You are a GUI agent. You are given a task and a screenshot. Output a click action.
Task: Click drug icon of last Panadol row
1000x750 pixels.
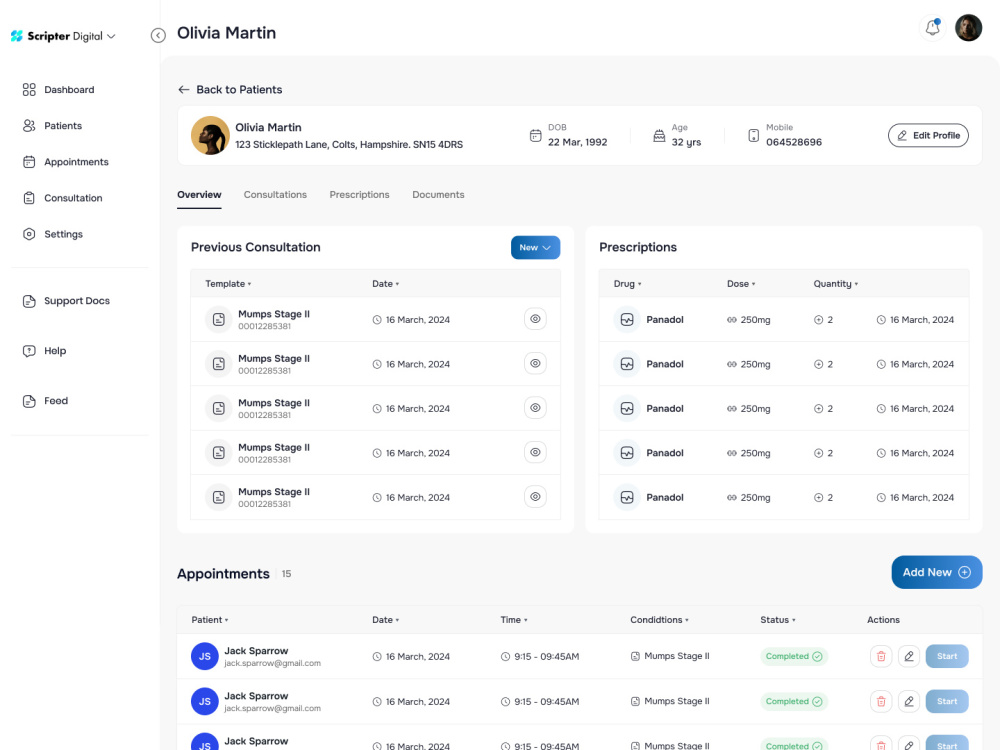(627, 497)
